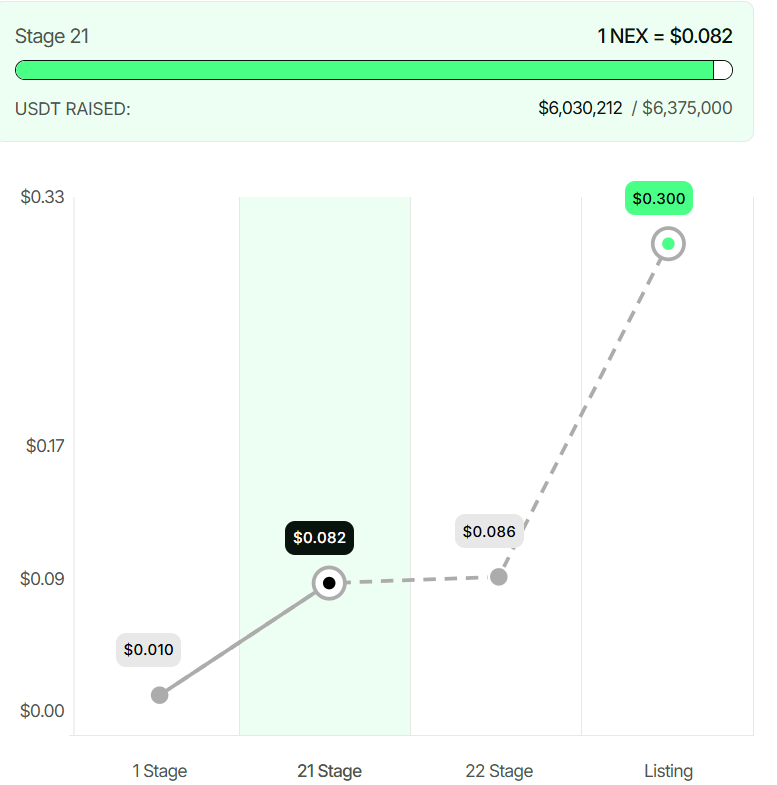This screenshot has width=777, height=785.
Task: Select the 22 Stage axis label
Action: [x=499, y=771]
